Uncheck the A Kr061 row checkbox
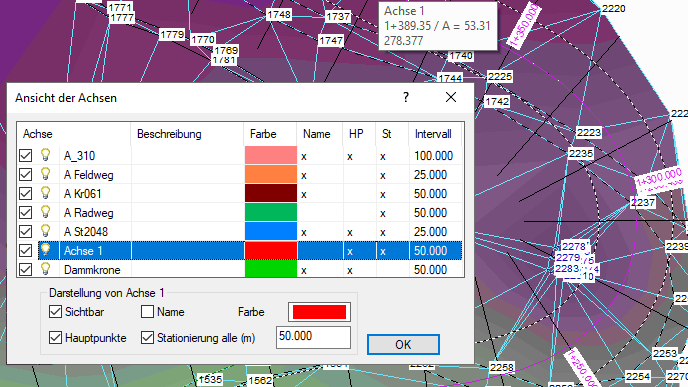The height and width of the screenshot is (387, 688). click(x=25, y=194)
